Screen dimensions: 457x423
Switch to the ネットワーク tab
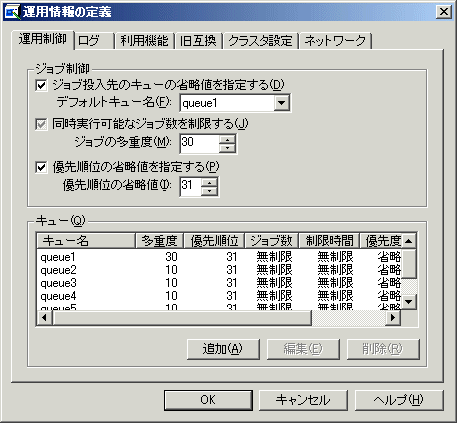click(x=335, y=41)
